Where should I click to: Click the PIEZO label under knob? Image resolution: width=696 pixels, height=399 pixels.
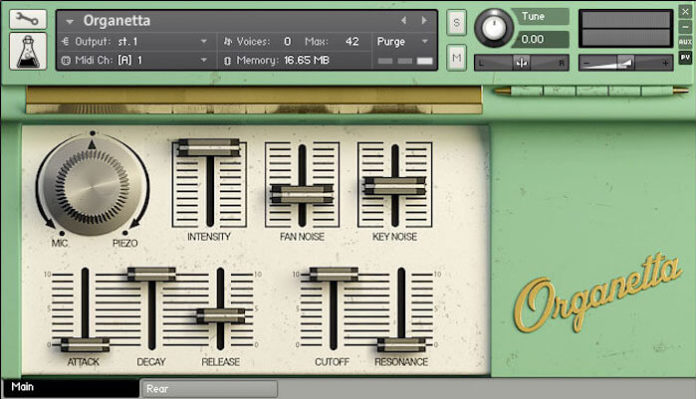125,243
